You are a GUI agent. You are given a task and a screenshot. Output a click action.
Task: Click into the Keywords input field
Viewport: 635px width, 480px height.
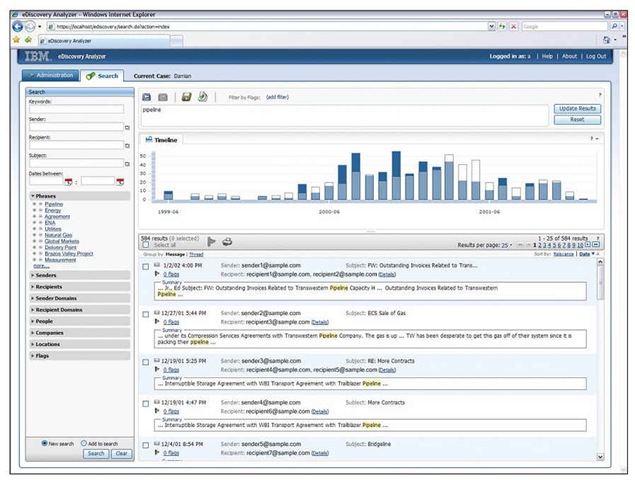pyautogui.click(x=76, y=110)
